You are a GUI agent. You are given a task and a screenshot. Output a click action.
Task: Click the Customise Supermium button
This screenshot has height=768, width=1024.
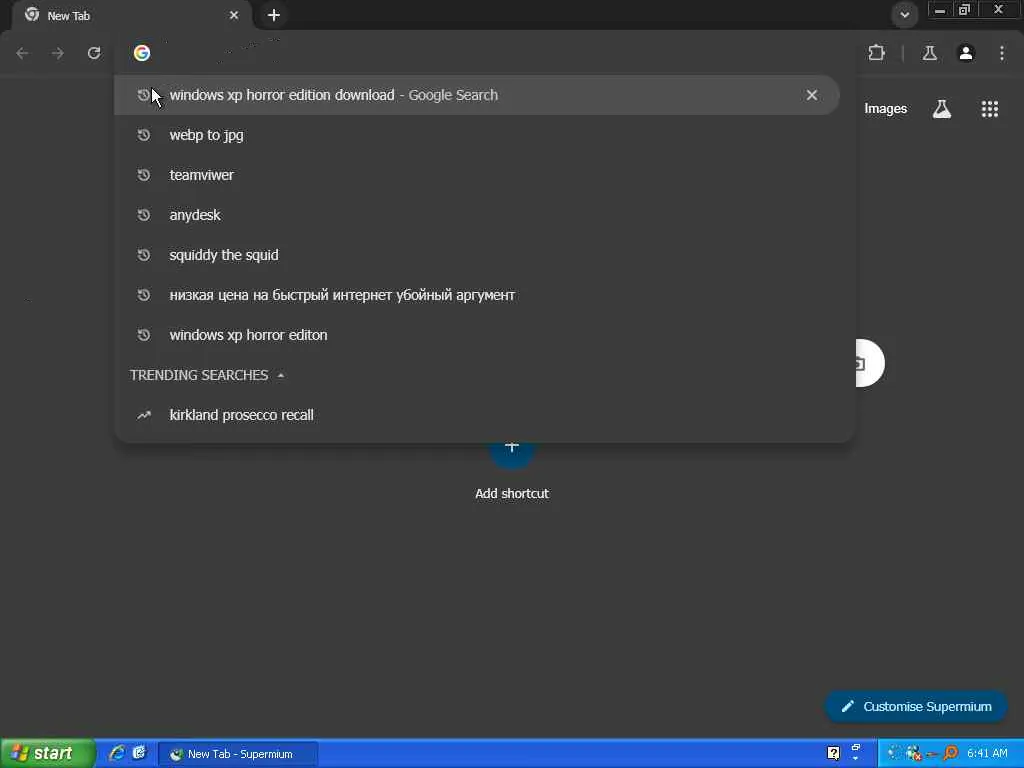point(916,707)
